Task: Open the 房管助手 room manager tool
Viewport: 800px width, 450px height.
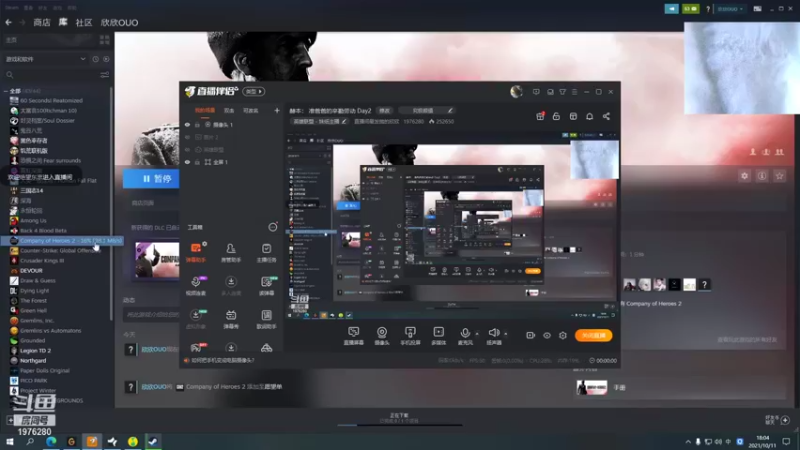Action: pos(231,253)
